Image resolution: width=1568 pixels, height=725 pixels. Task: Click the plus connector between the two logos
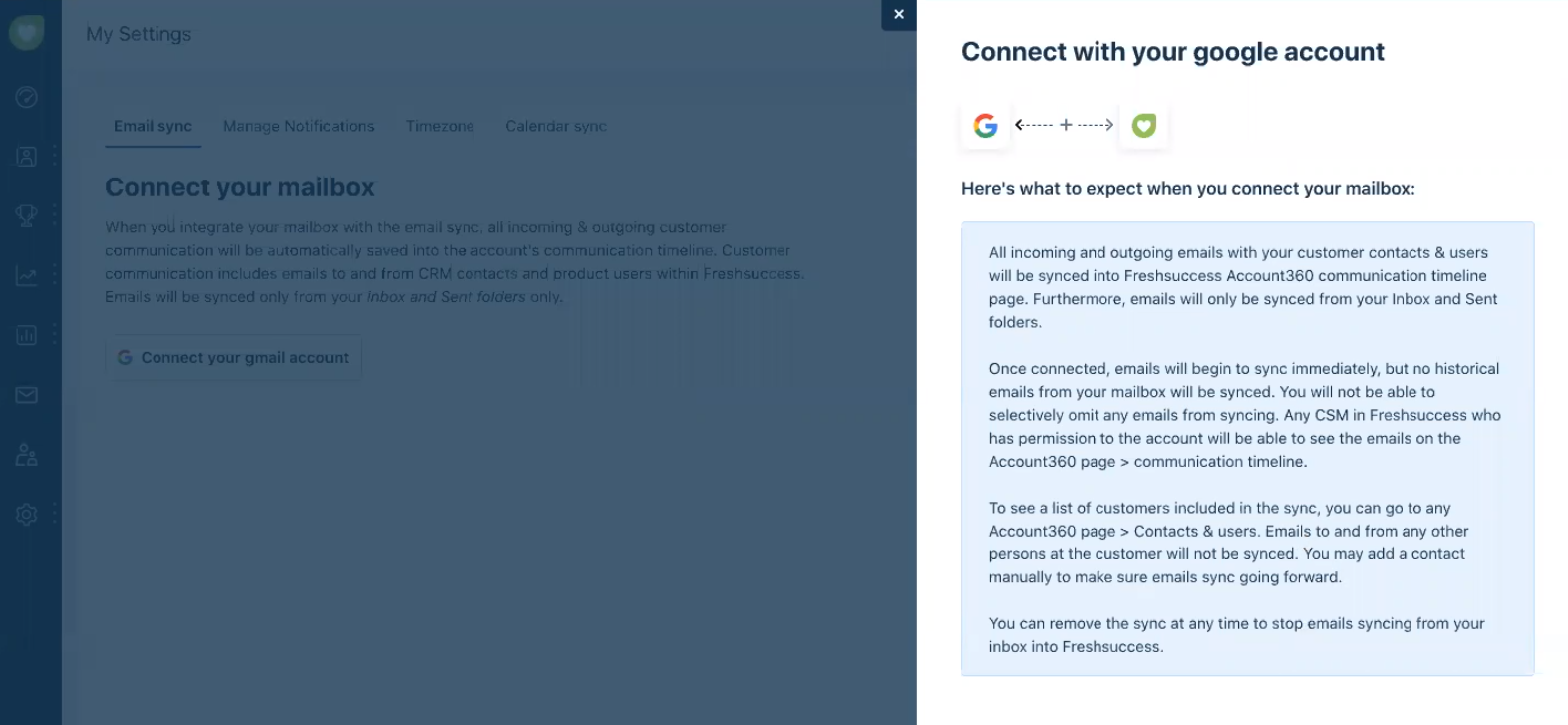(1065, 125)
